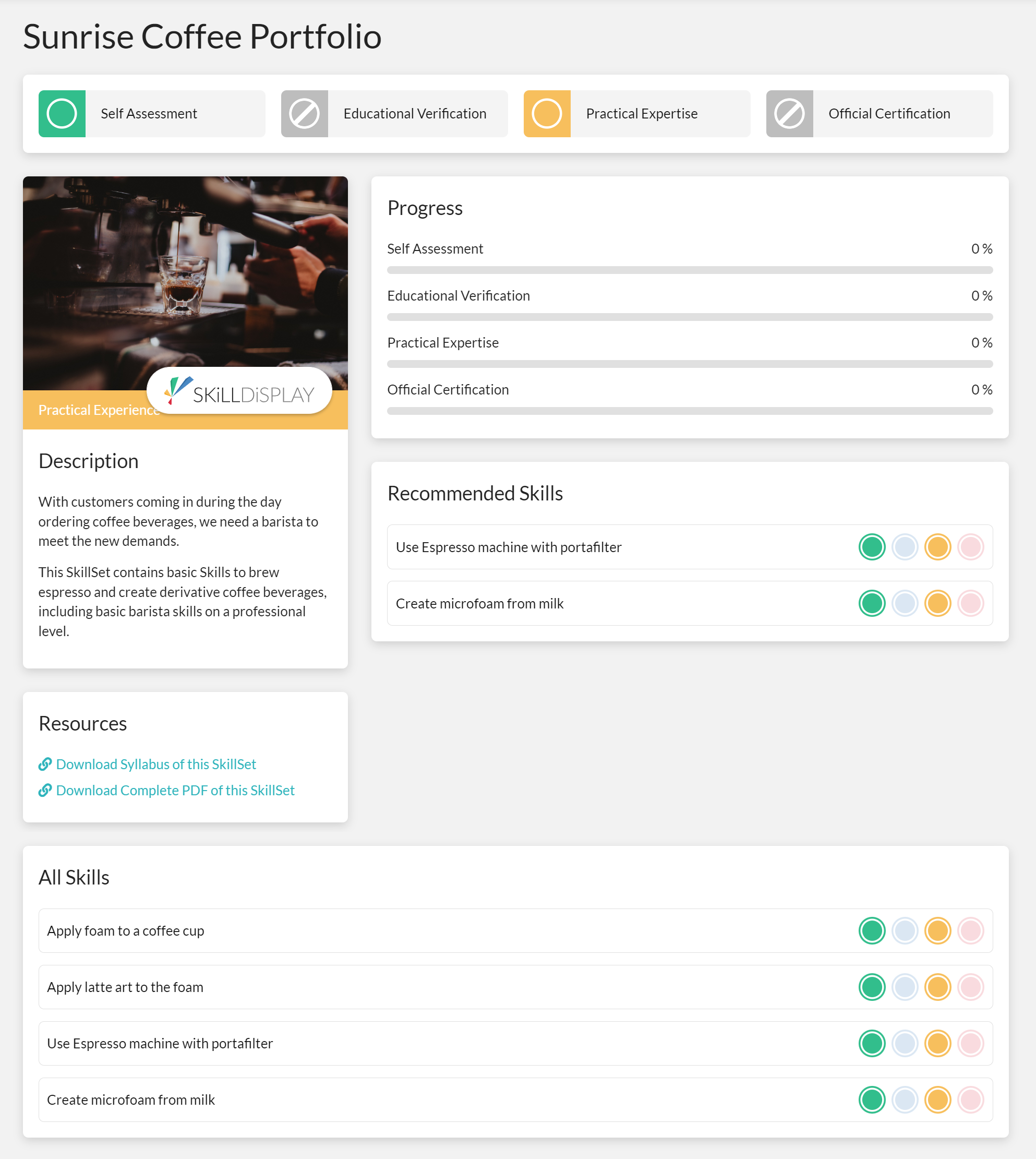Click green circle in All Skills Use Espresso row

pyautogui.click(x=872, y=1043)
